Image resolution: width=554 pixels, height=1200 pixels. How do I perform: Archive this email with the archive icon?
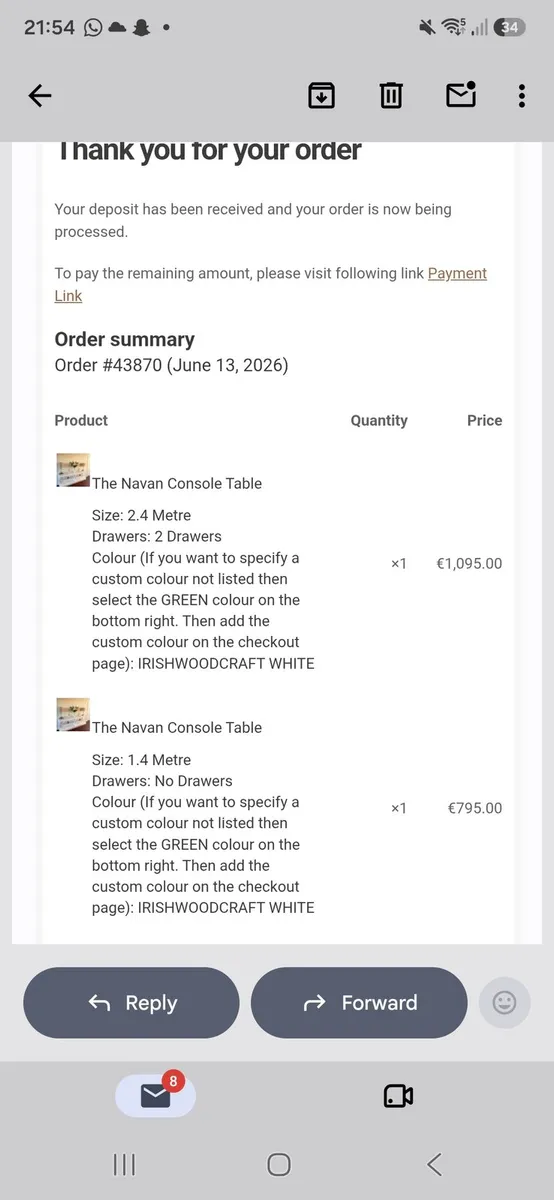point(321,96)
